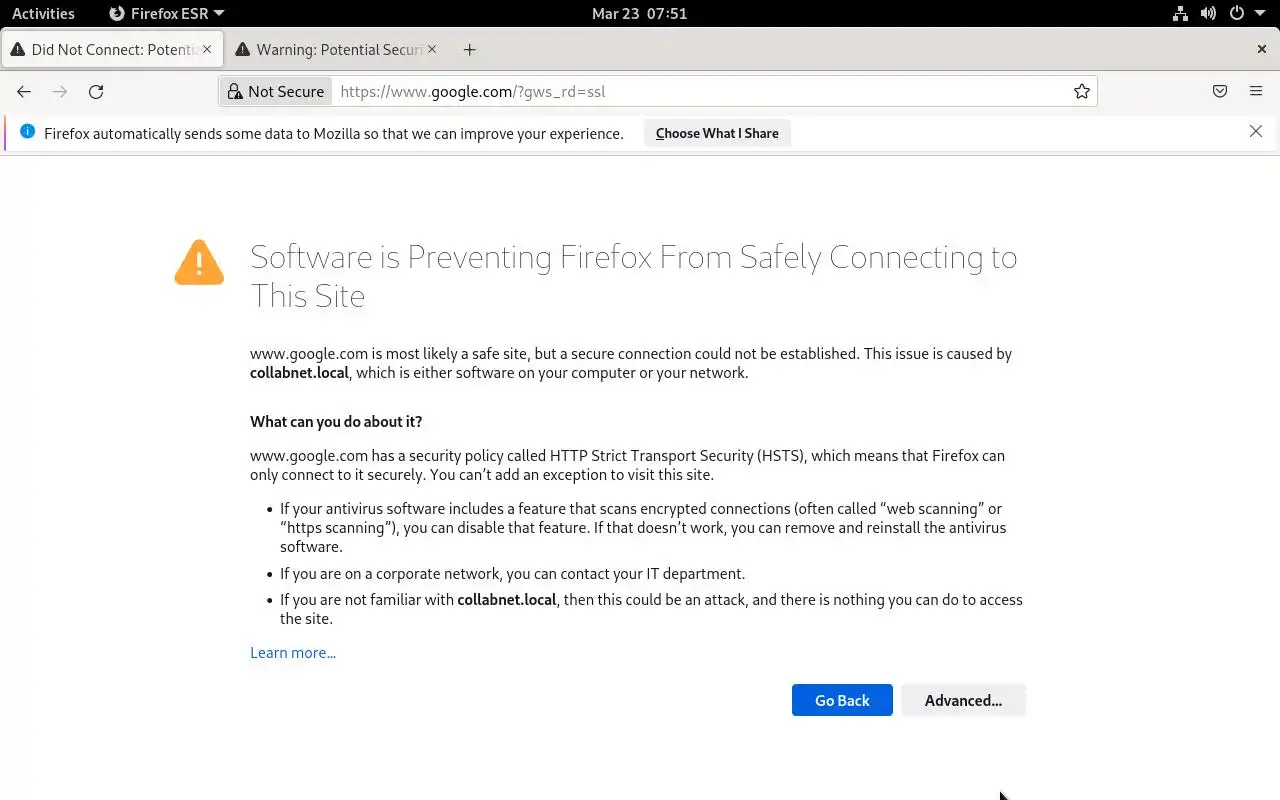The image size is (1280, 800).
Task: Click Choose What I Share button
Action: (717, 133)
